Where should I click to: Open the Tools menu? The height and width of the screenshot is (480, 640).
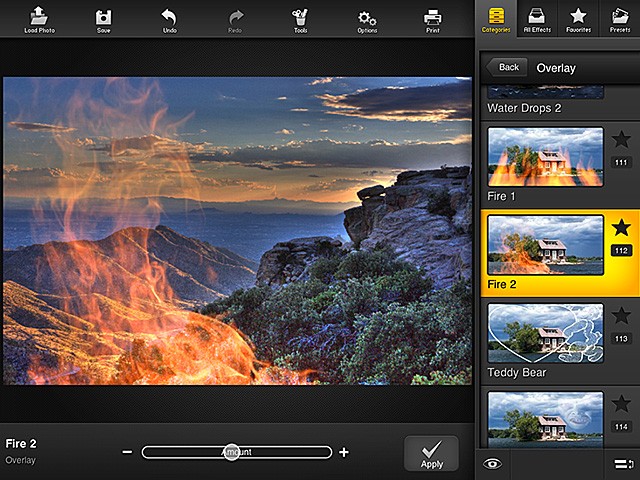pyautogui.click(x=300, y=17)
